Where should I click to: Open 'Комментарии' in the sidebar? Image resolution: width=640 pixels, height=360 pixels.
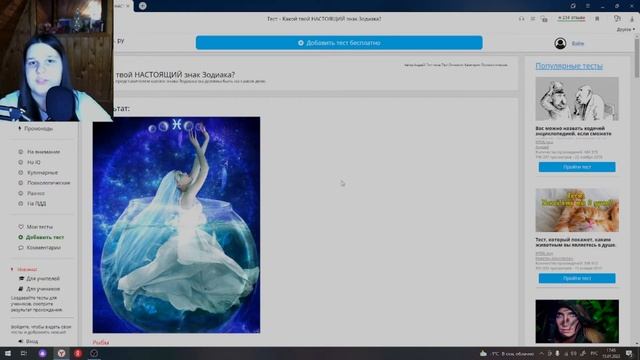[x=43, y=248]
